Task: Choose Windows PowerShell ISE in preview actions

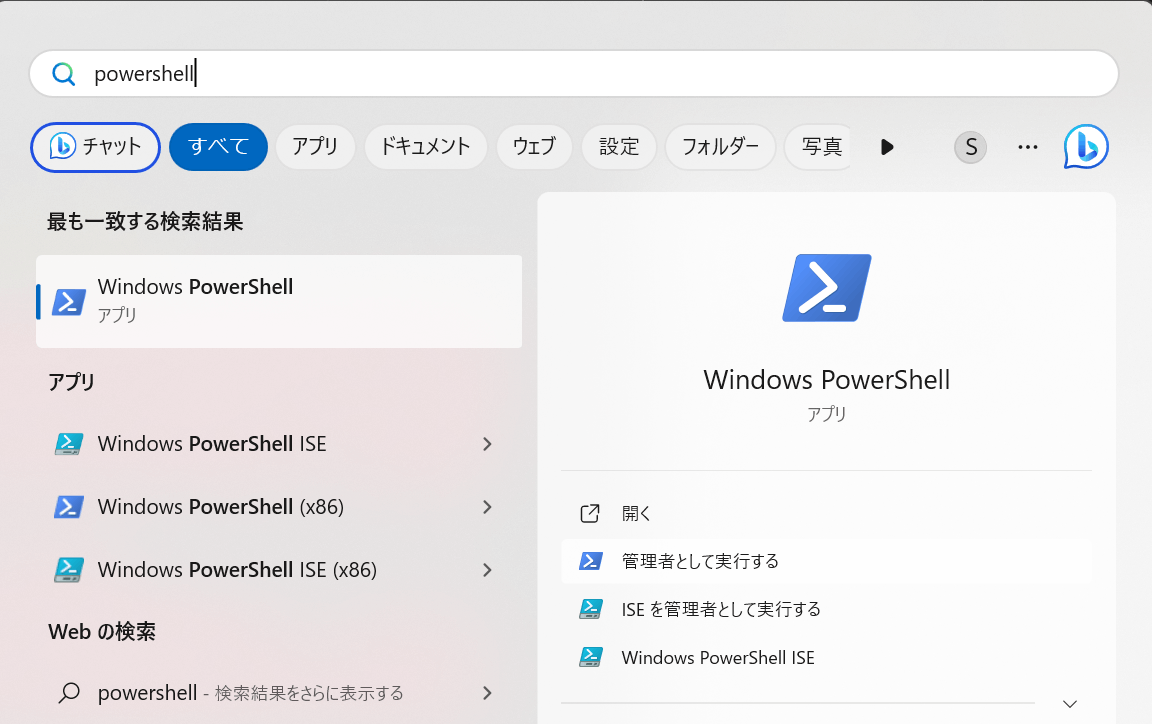Action: 827,658
